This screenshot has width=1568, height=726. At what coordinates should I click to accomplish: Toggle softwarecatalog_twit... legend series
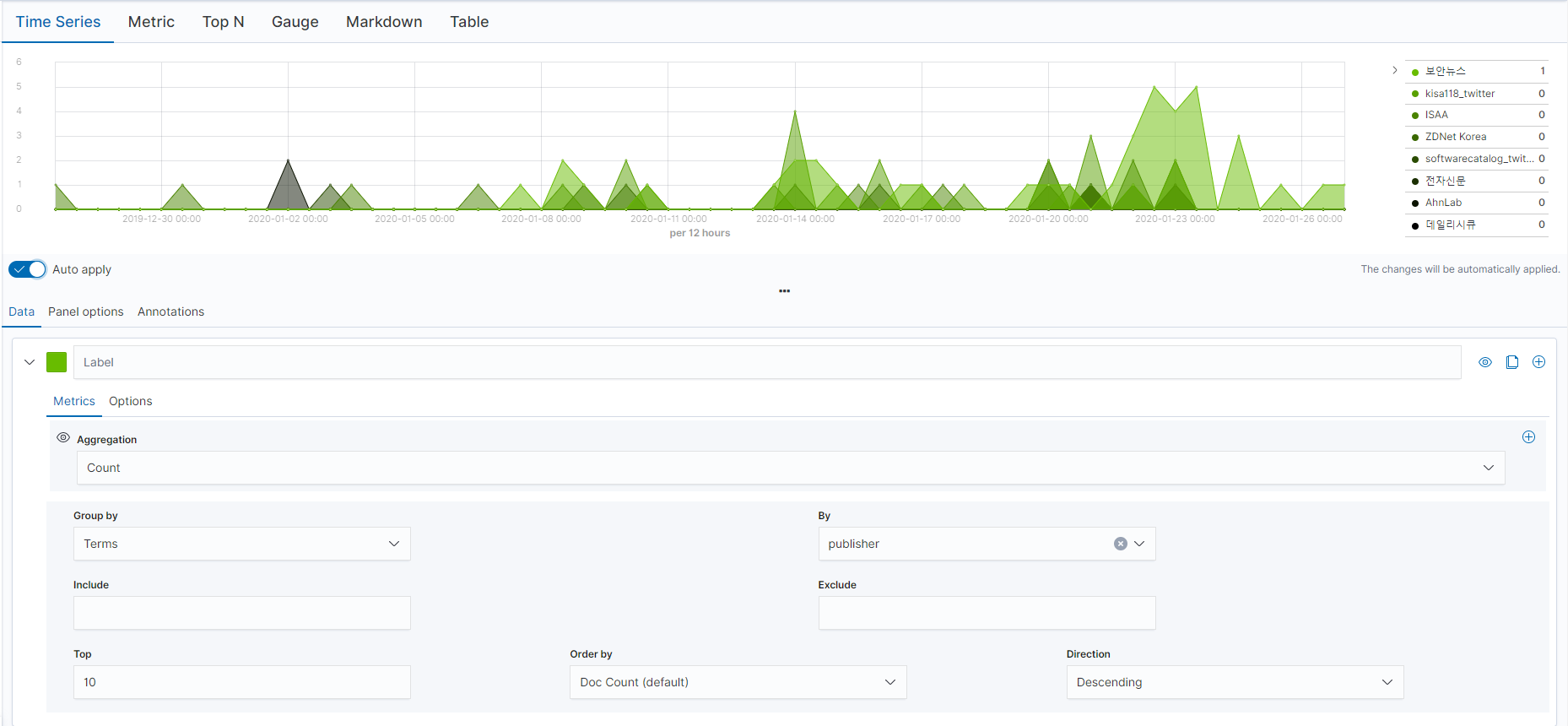coord(1479,159)
